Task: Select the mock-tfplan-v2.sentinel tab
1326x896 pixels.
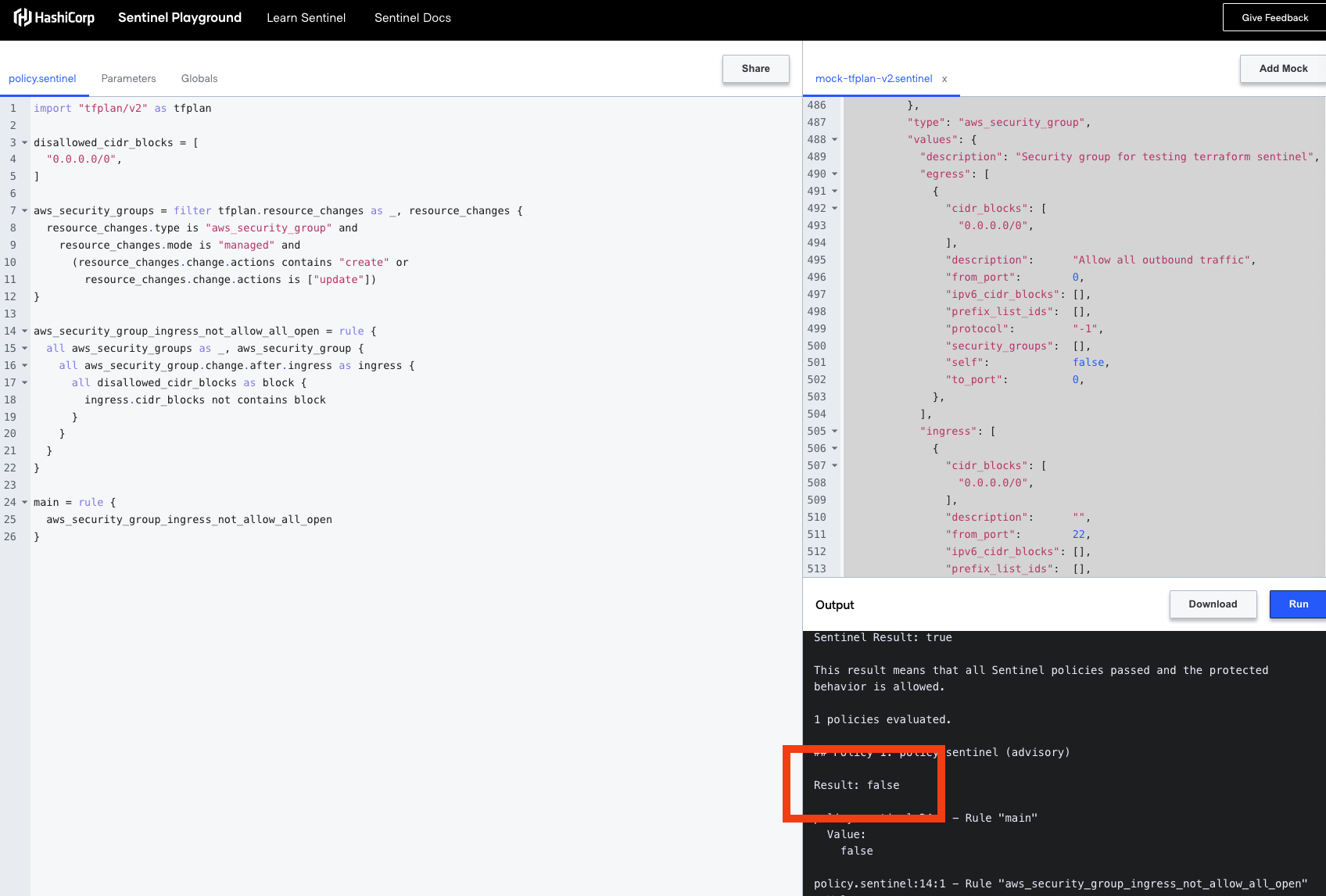Action: click(873, 78)
